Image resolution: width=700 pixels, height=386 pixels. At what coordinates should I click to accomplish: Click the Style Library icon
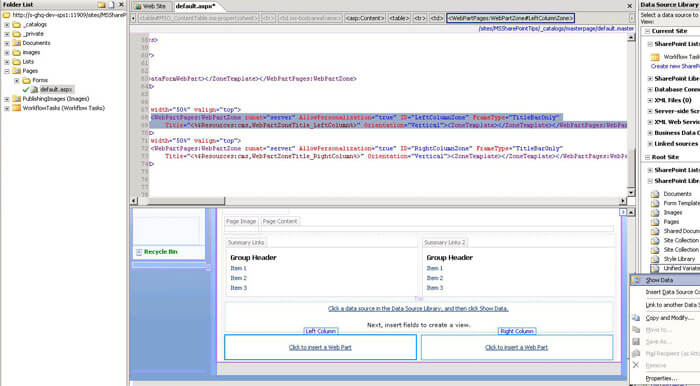(655, 259)
